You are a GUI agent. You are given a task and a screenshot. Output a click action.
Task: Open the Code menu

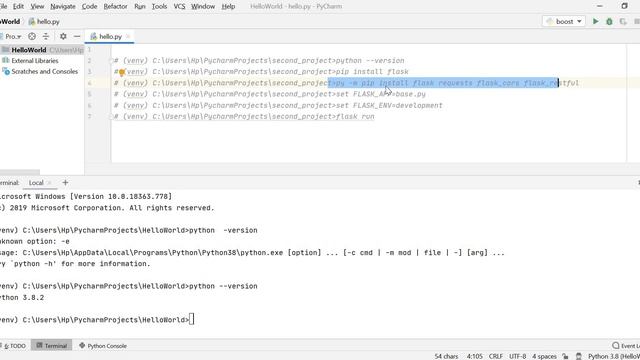click(89, 7)
